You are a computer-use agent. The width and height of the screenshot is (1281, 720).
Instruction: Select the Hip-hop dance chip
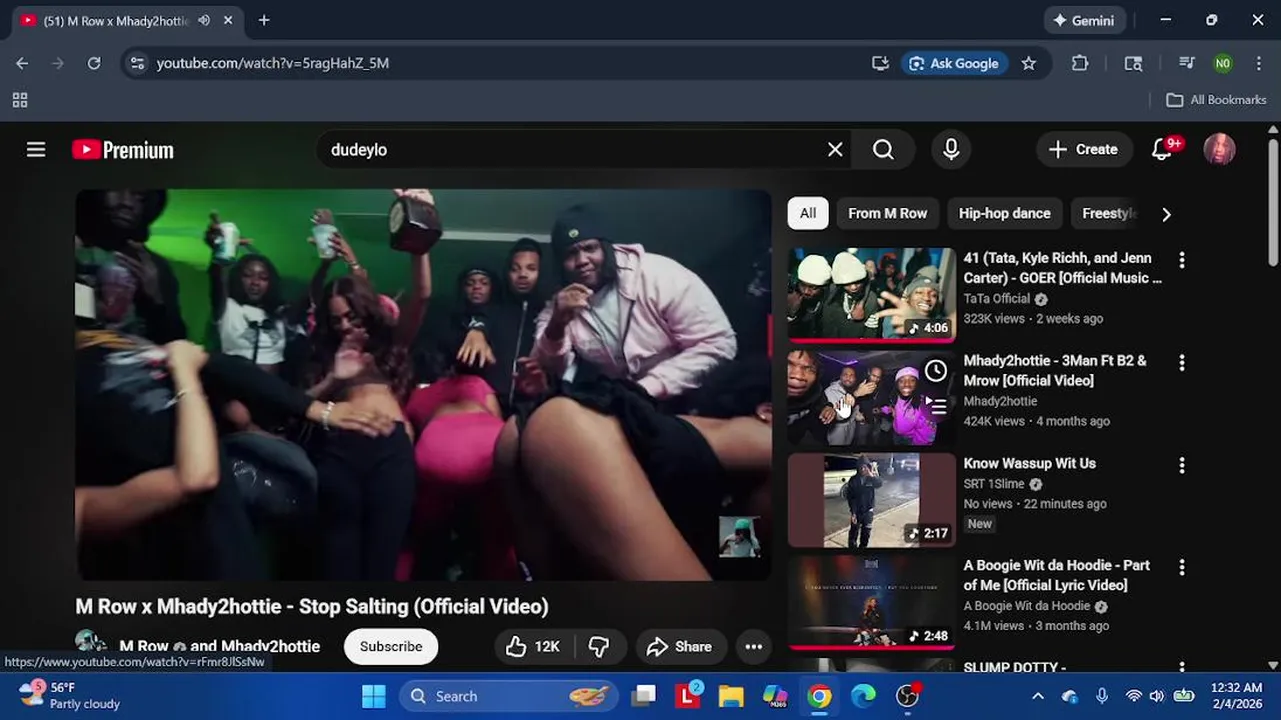1004,213
